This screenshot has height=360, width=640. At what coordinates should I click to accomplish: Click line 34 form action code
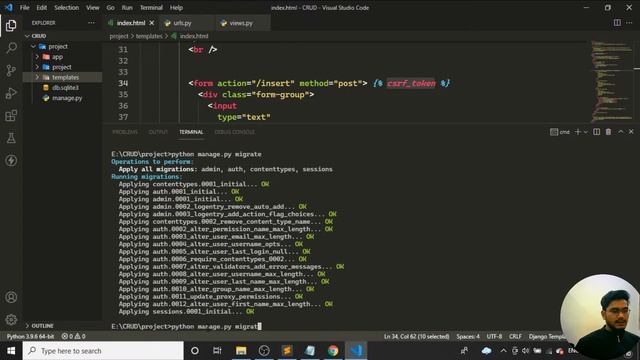[x=319, y=83]
